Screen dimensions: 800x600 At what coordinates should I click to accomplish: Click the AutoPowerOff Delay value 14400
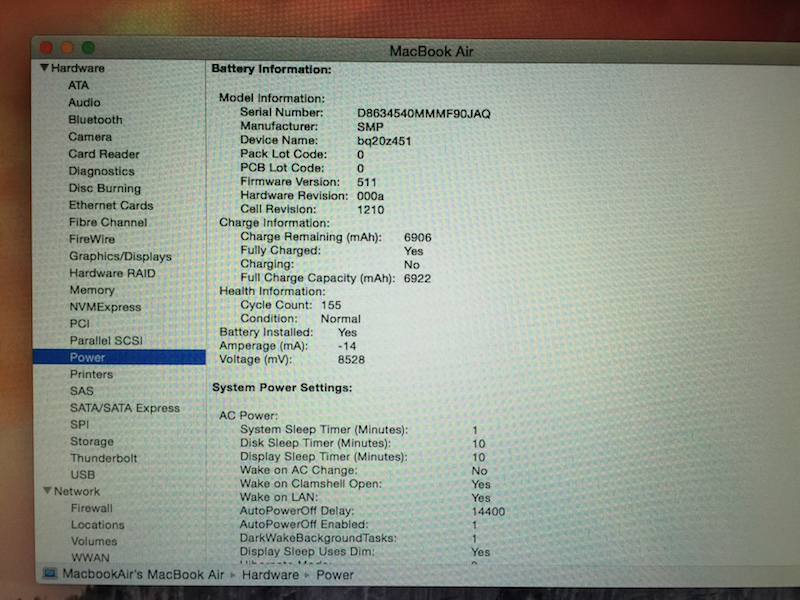[x=488, y=512]
